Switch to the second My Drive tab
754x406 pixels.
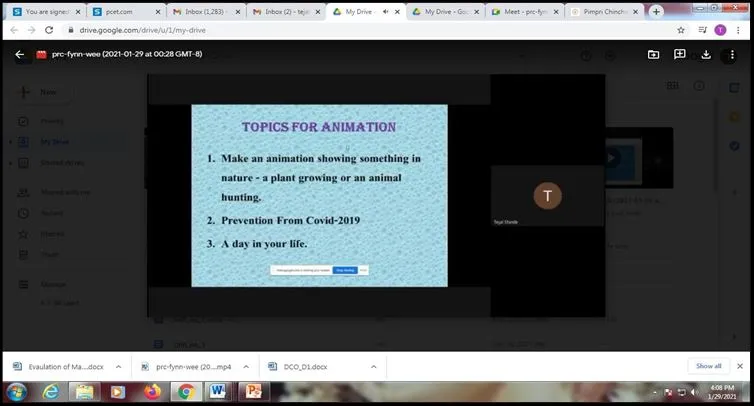tap(445, 12)
